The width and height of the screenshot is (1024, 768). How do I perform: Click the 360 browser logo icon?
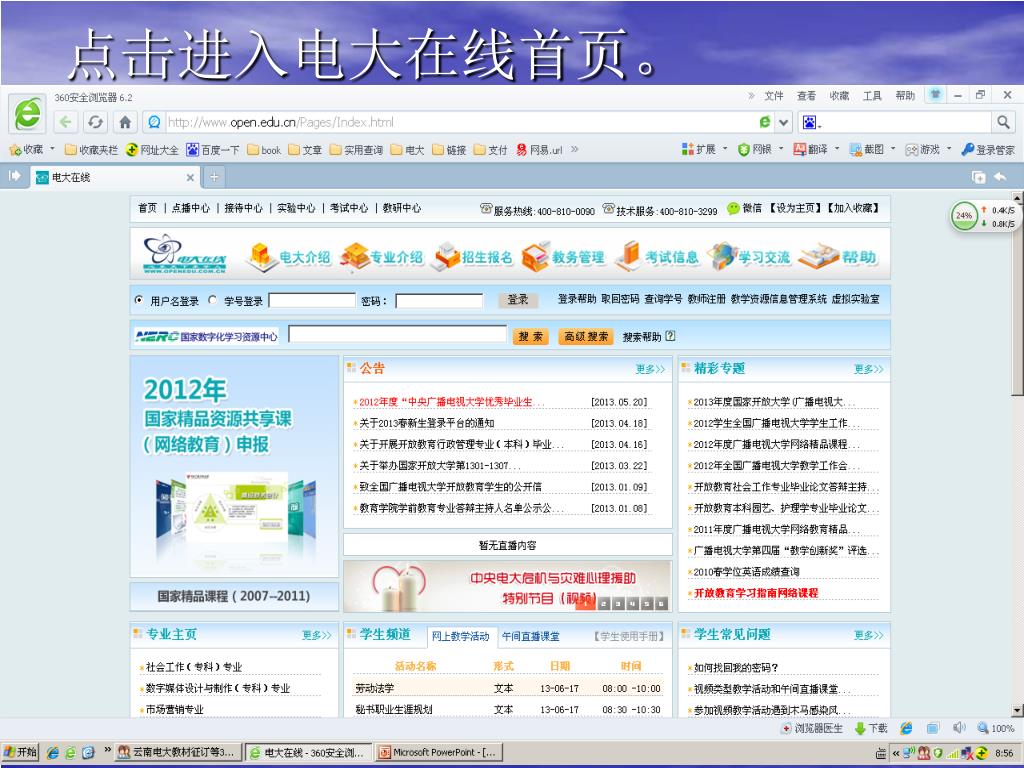click(x=27, y=115)
